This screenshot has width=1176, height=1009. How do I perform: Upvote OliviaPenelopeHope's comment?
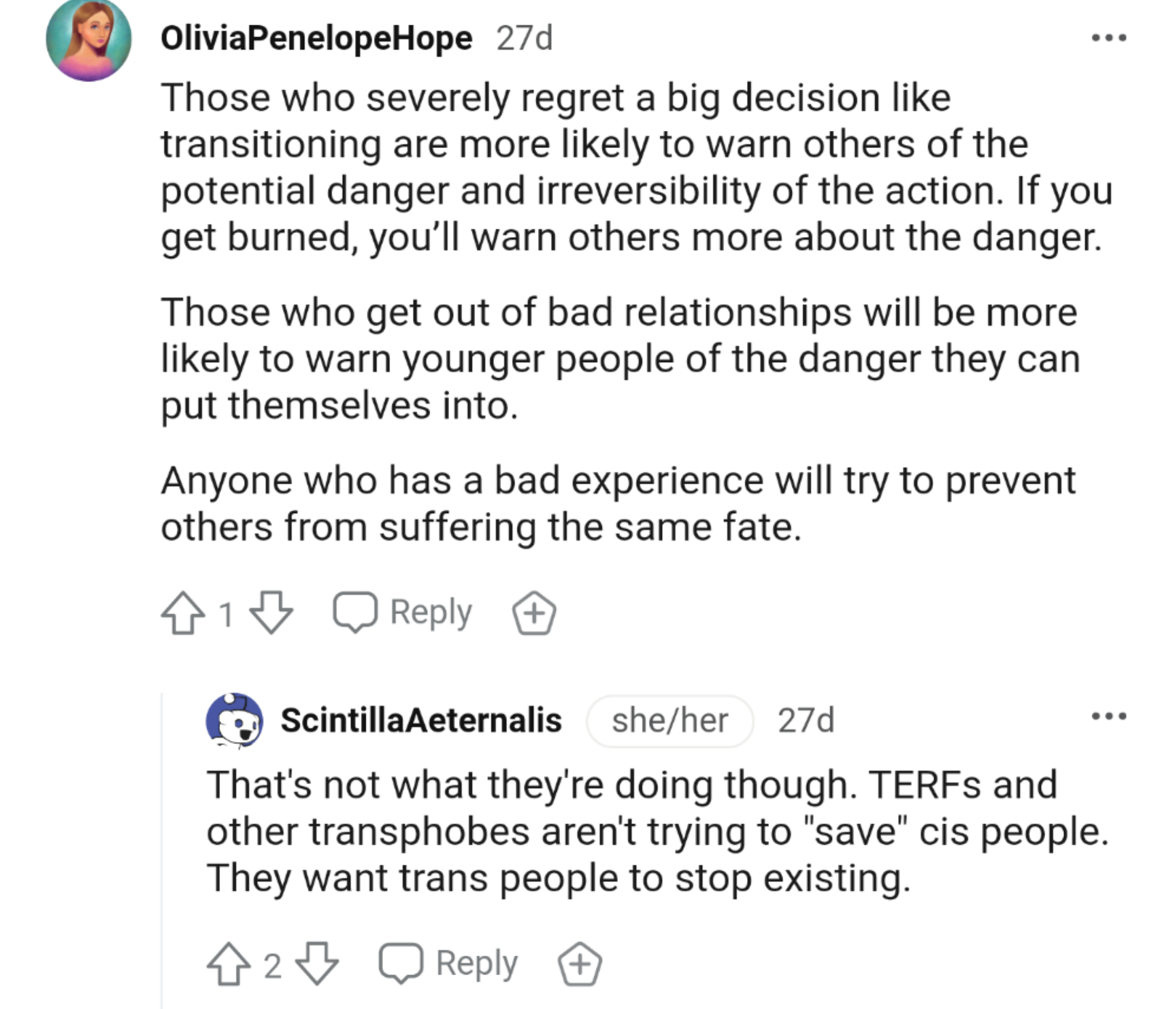(x=183, y=612)
